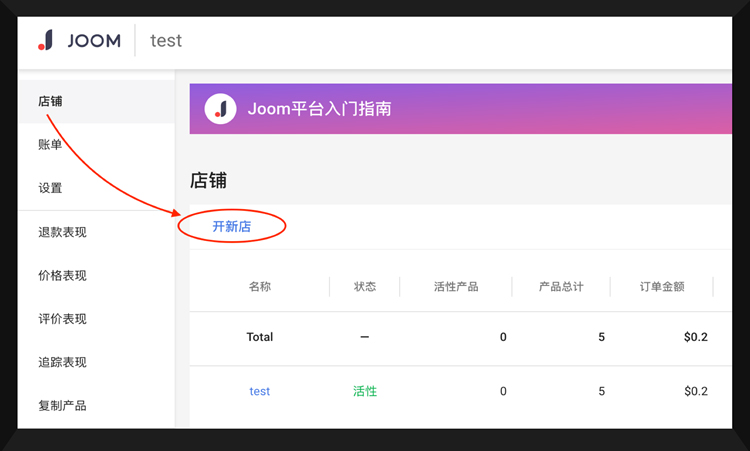Image resolution: width=750 pixels, height=451 pixels.
Task: Open the Joom平台入门指南 banner
Action: tap(461, 109)
